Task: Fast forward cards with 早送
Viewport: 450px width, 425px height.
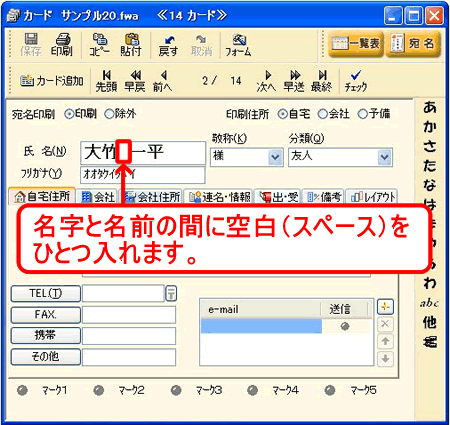Action: pyautogui.click(x=294, y=81)
